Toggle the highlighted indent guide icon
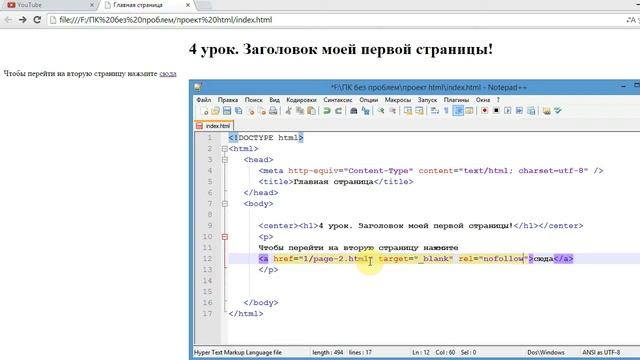 pyautogui.click(x=458, y=111)
